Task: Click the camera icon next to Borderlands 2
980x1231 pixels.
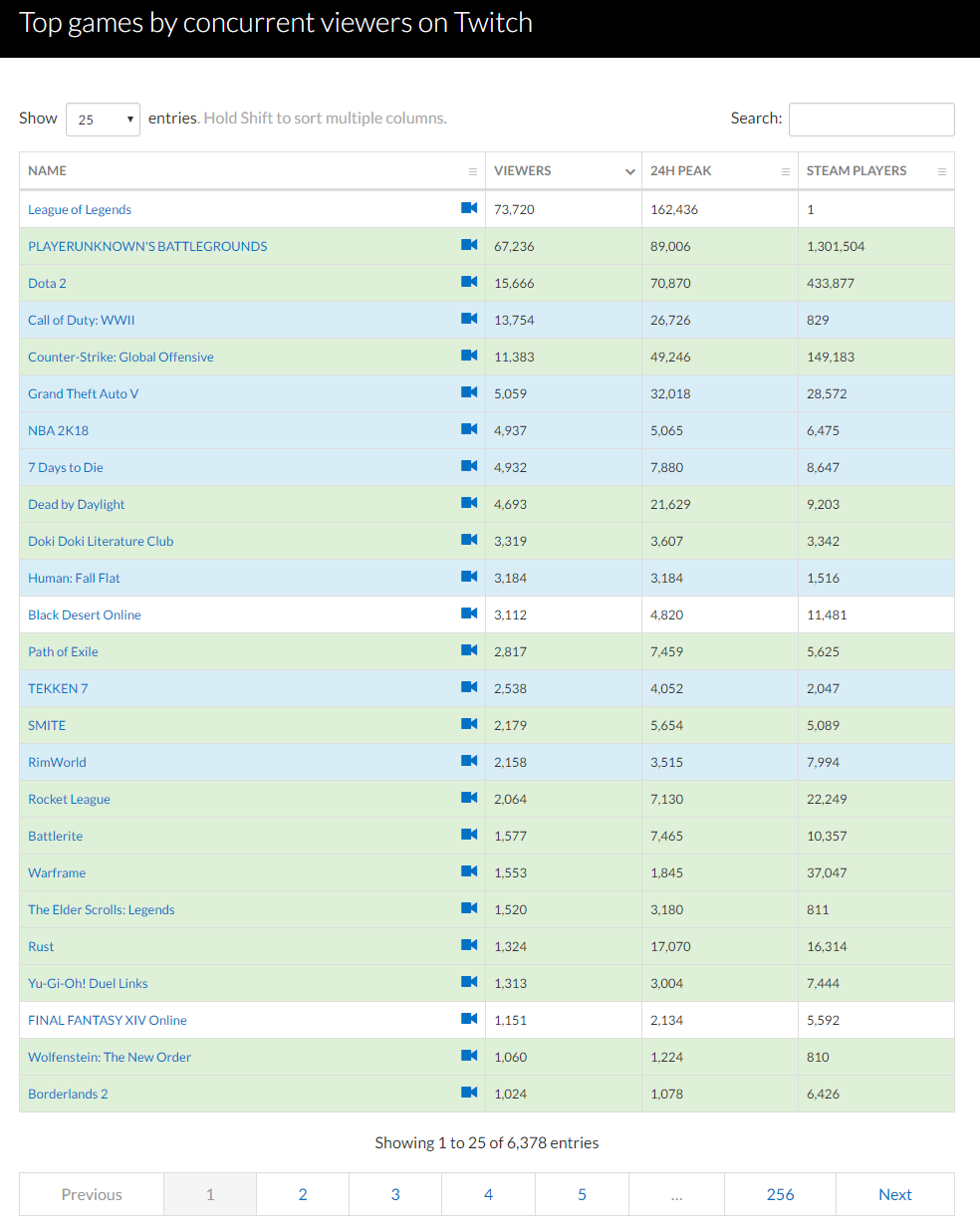Action: (x=469, y=1093)
